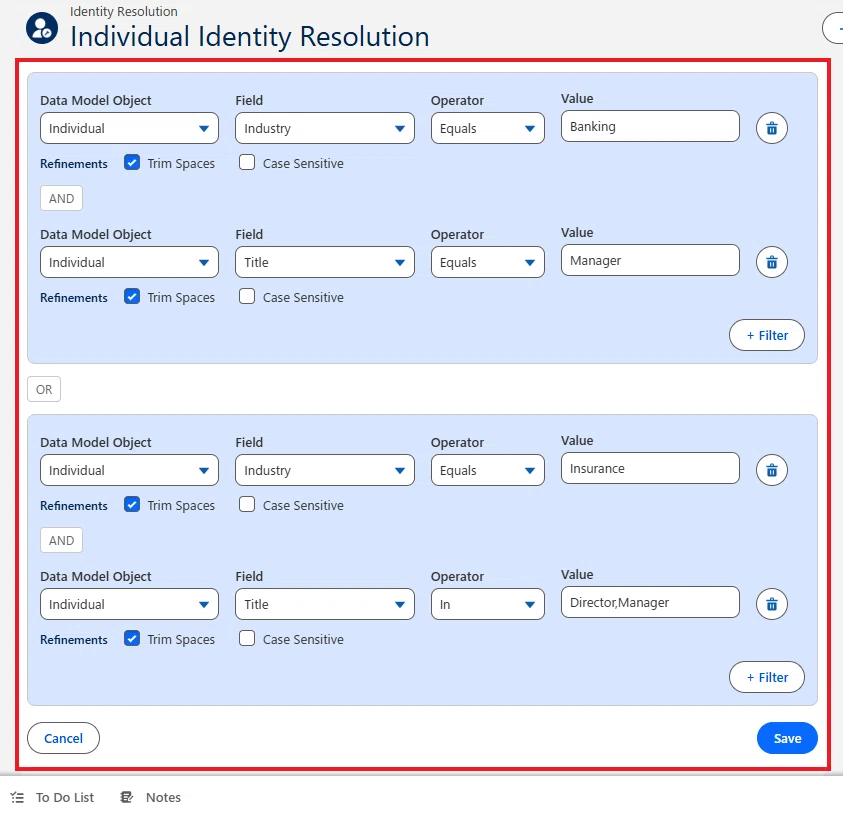Click the Save button
The width and height of the screenshot is (843, 813).
coord(787,738)
